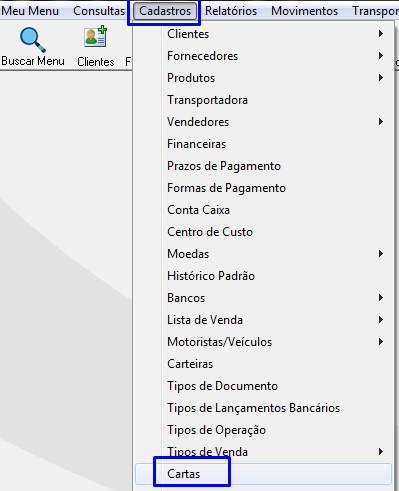
Task: Expand the Clientes submenu arrow
Action: point(381,34)
